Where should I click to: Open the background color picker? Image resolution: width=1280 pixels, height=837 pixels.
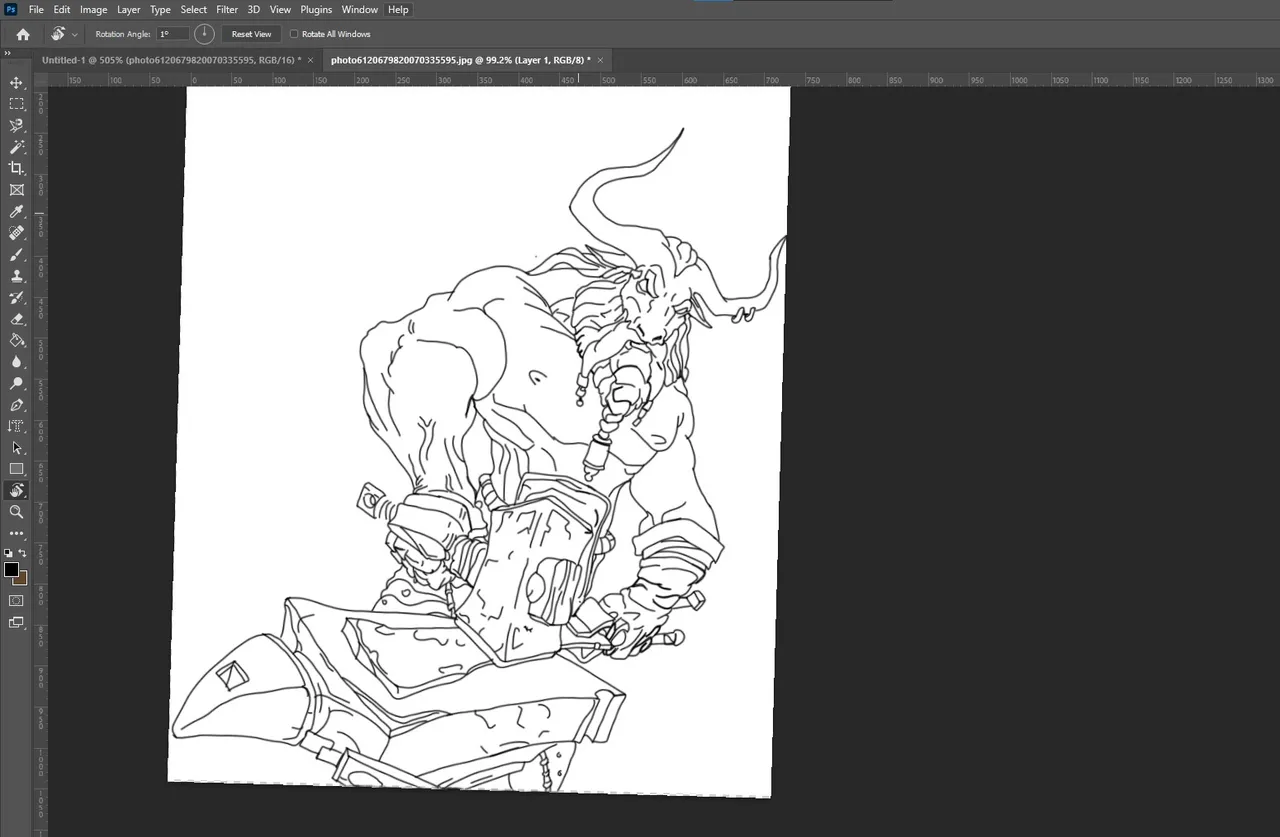tap(23, 579)
